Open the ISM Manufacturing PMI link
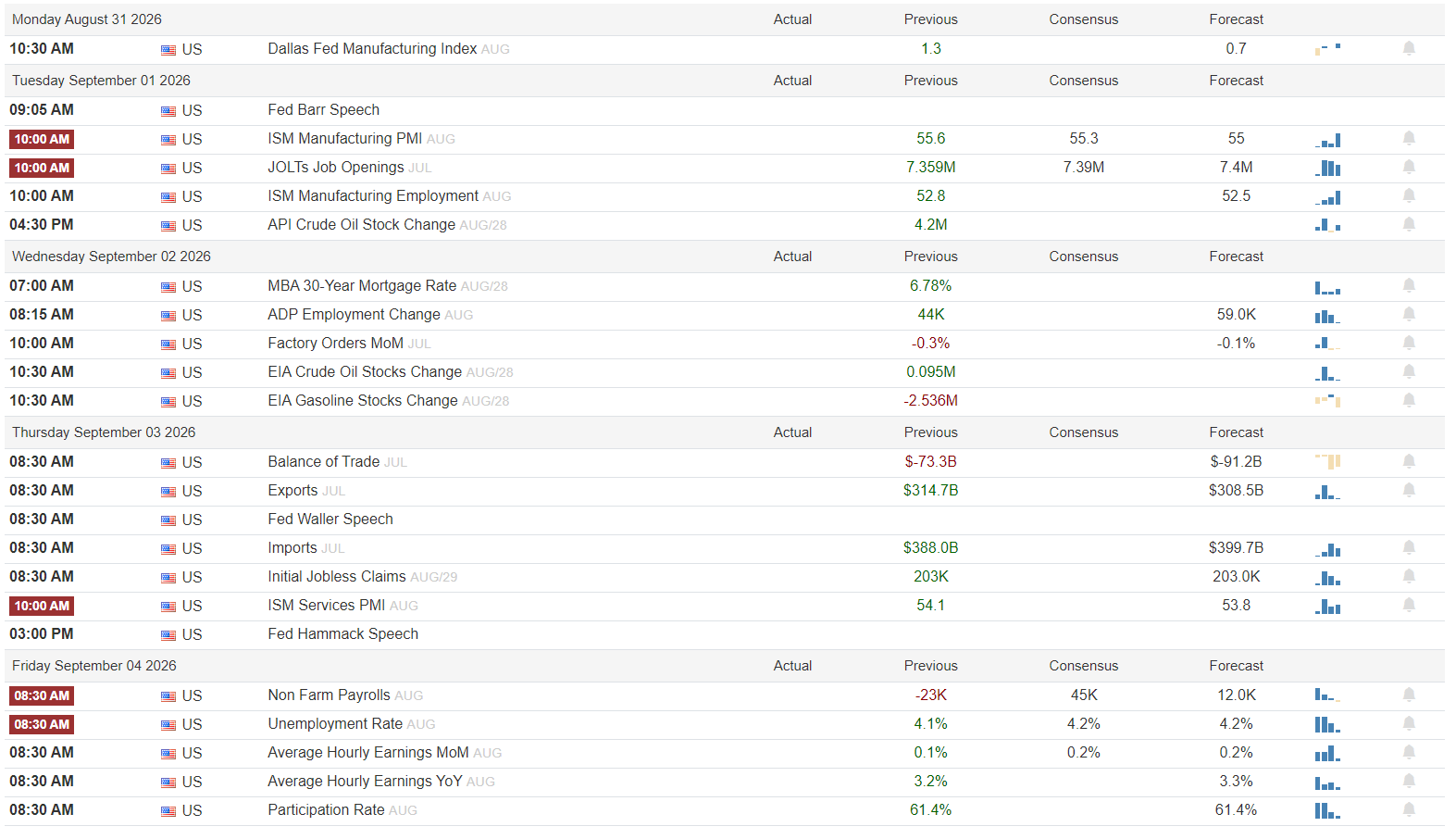The image size is (1456, 839). pos(344,139)
